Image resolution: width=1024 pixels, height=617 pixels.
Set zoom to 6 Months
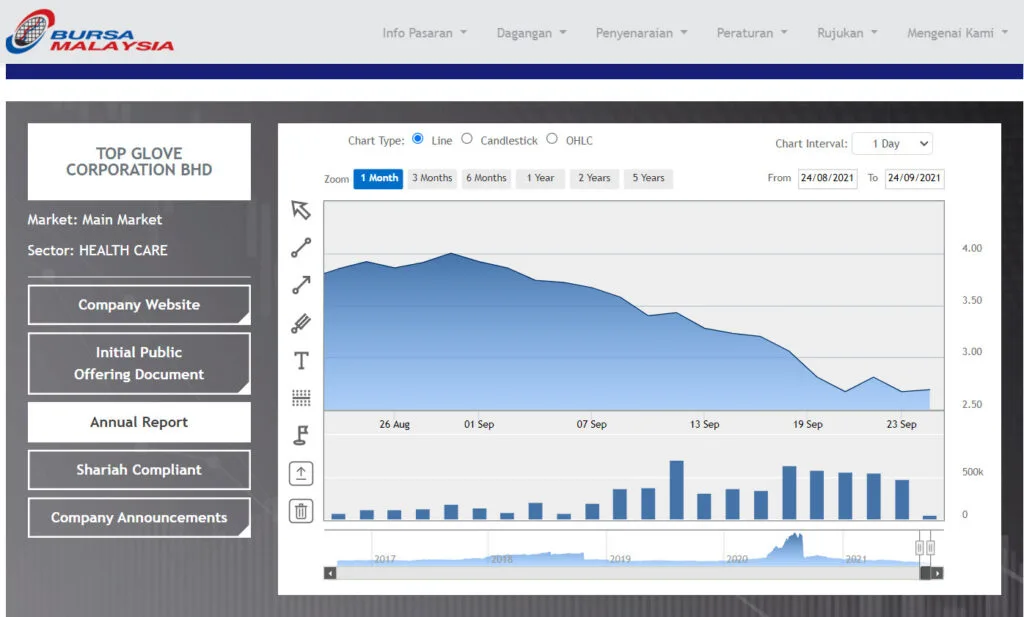tap(486, 179)
